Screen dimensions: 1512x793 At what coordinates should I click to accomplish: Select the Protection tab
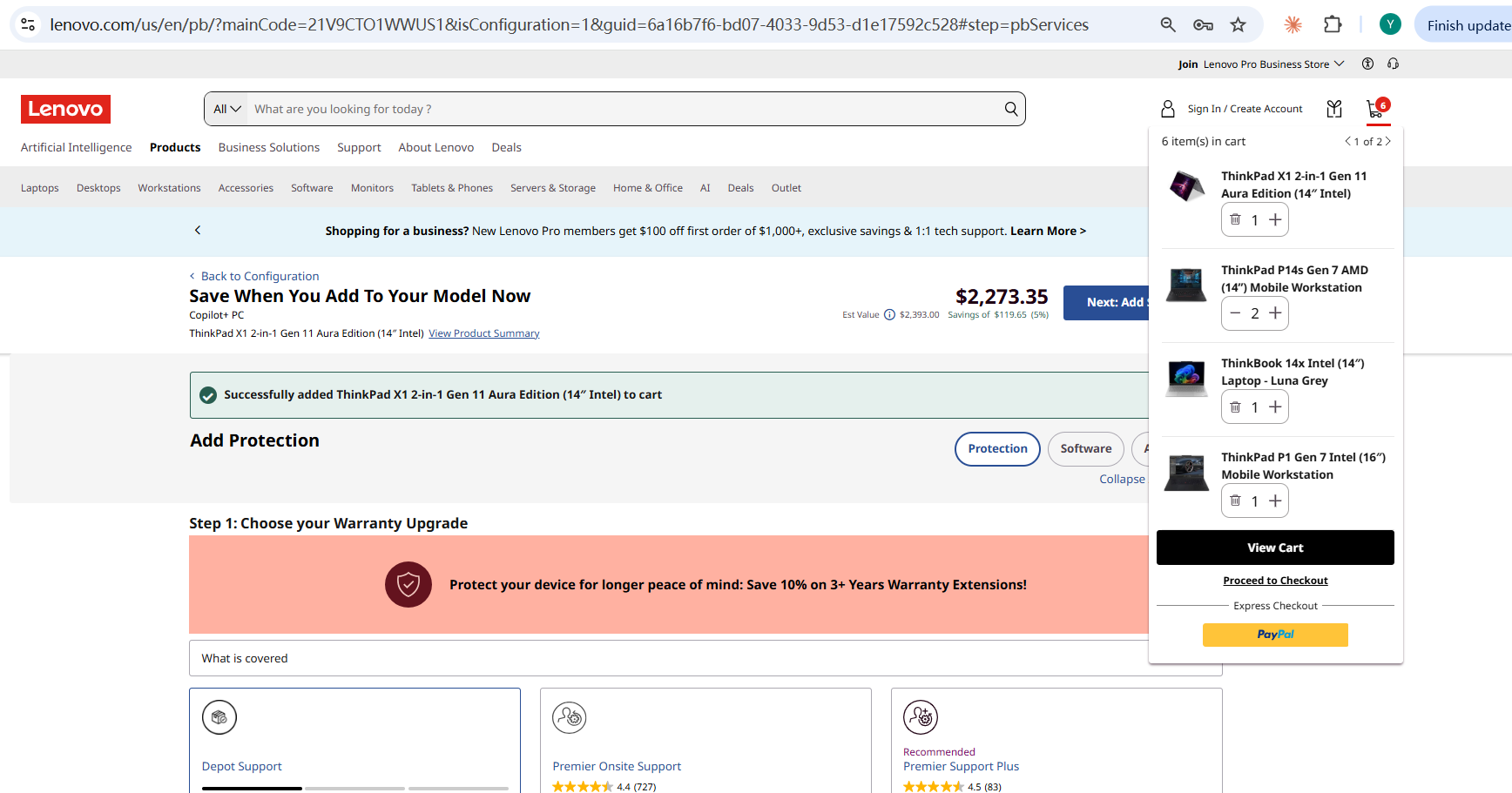click(997, 449)
